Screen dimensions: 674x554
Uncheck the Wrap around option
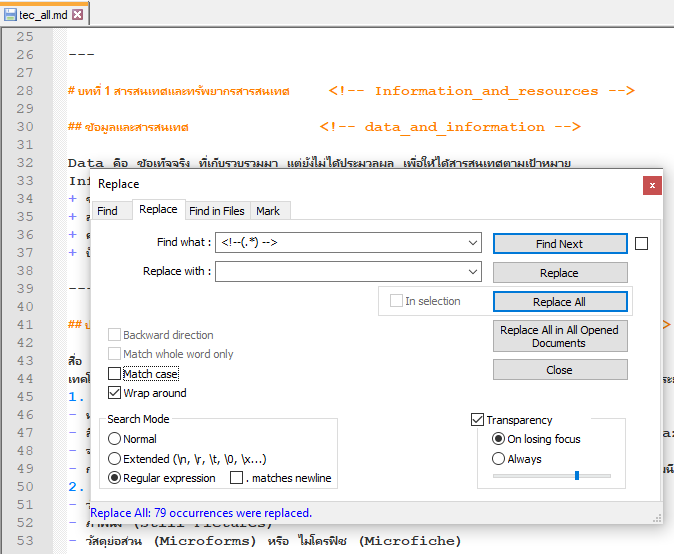point(114,393)
